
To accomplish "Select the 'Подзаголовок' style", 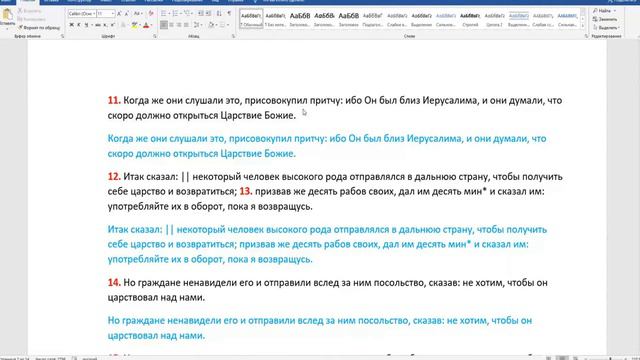I will click(372, 19).
